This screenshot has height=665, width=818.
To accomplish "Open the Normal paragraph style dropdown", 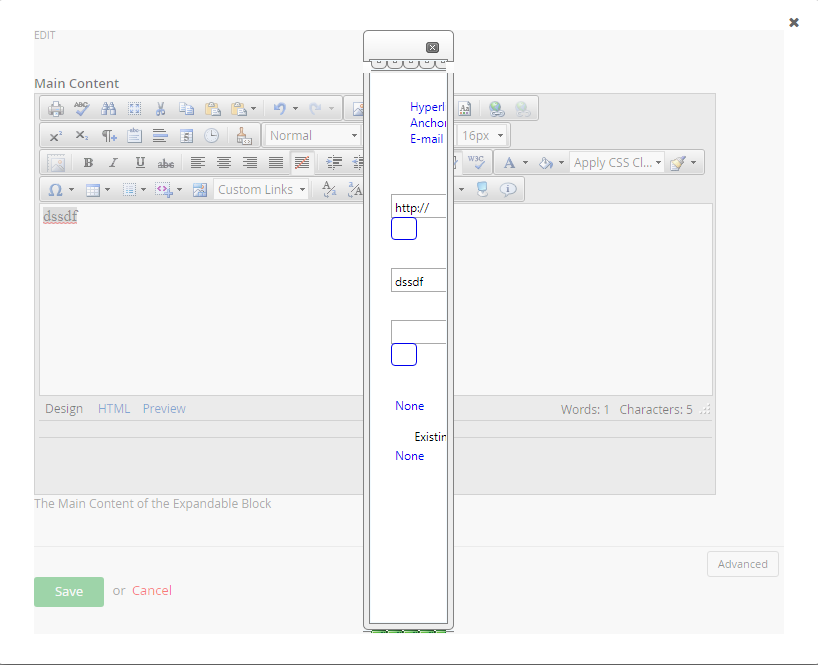I will [313, 136].
